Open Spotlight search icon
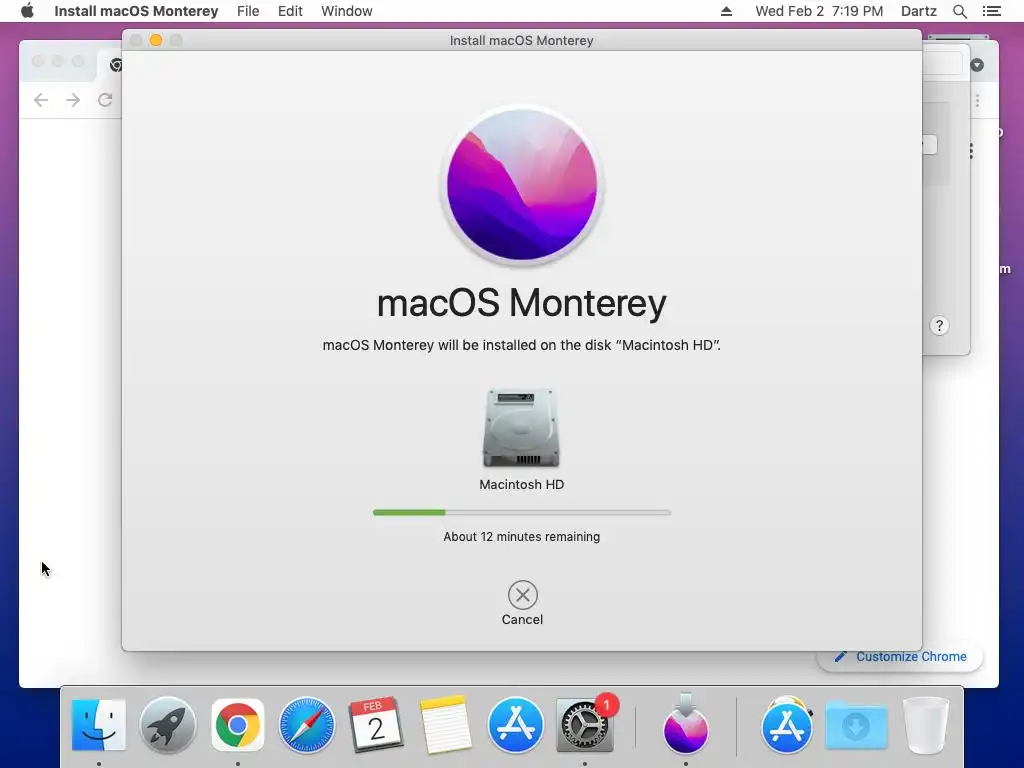Viewport: 1024px width, 768px height. 959,11
